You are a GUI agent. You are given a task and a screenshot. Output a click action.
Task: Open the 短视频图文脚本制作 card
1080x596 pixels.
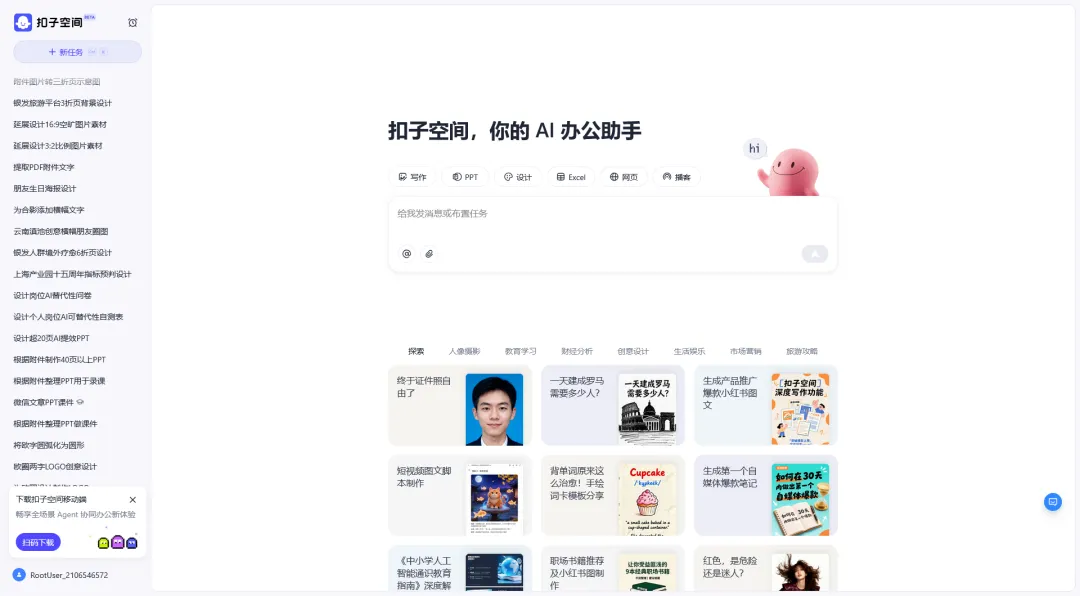(x=460, y=495)
